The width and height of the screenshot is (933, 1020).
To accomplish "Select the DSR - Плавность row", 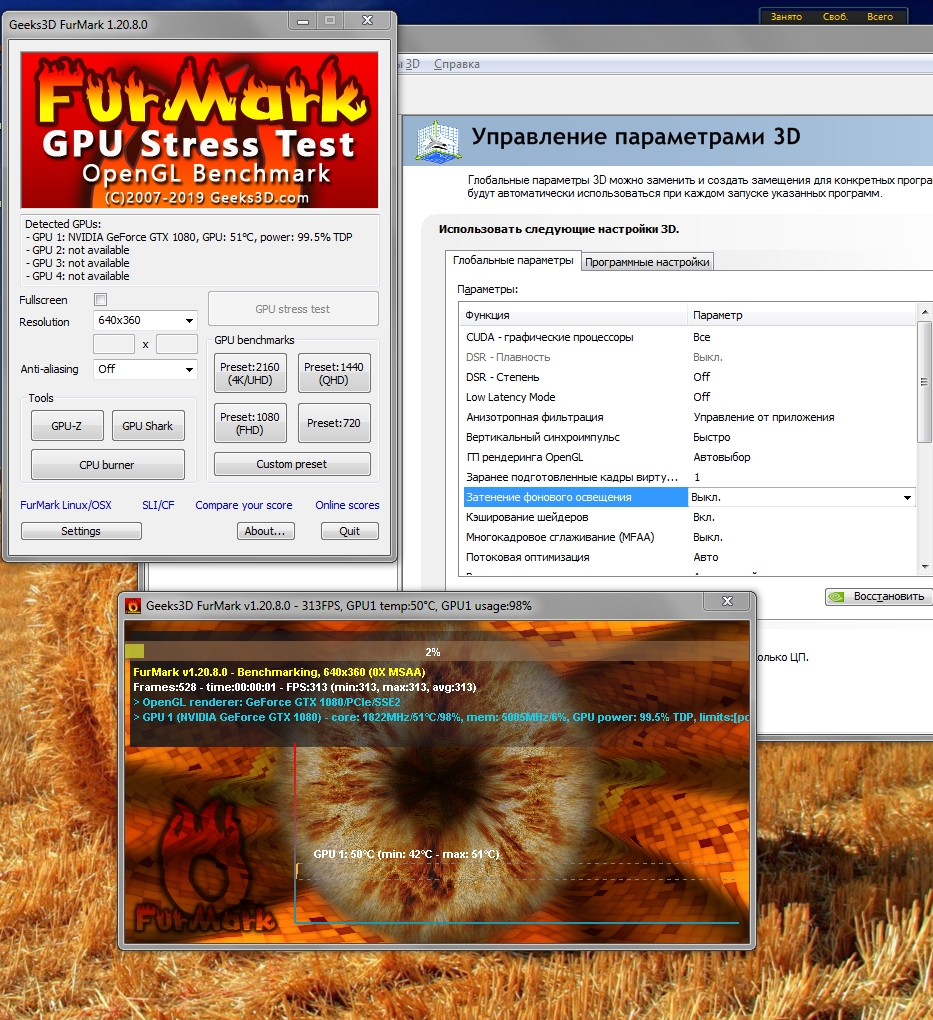I will pos(688,357).
